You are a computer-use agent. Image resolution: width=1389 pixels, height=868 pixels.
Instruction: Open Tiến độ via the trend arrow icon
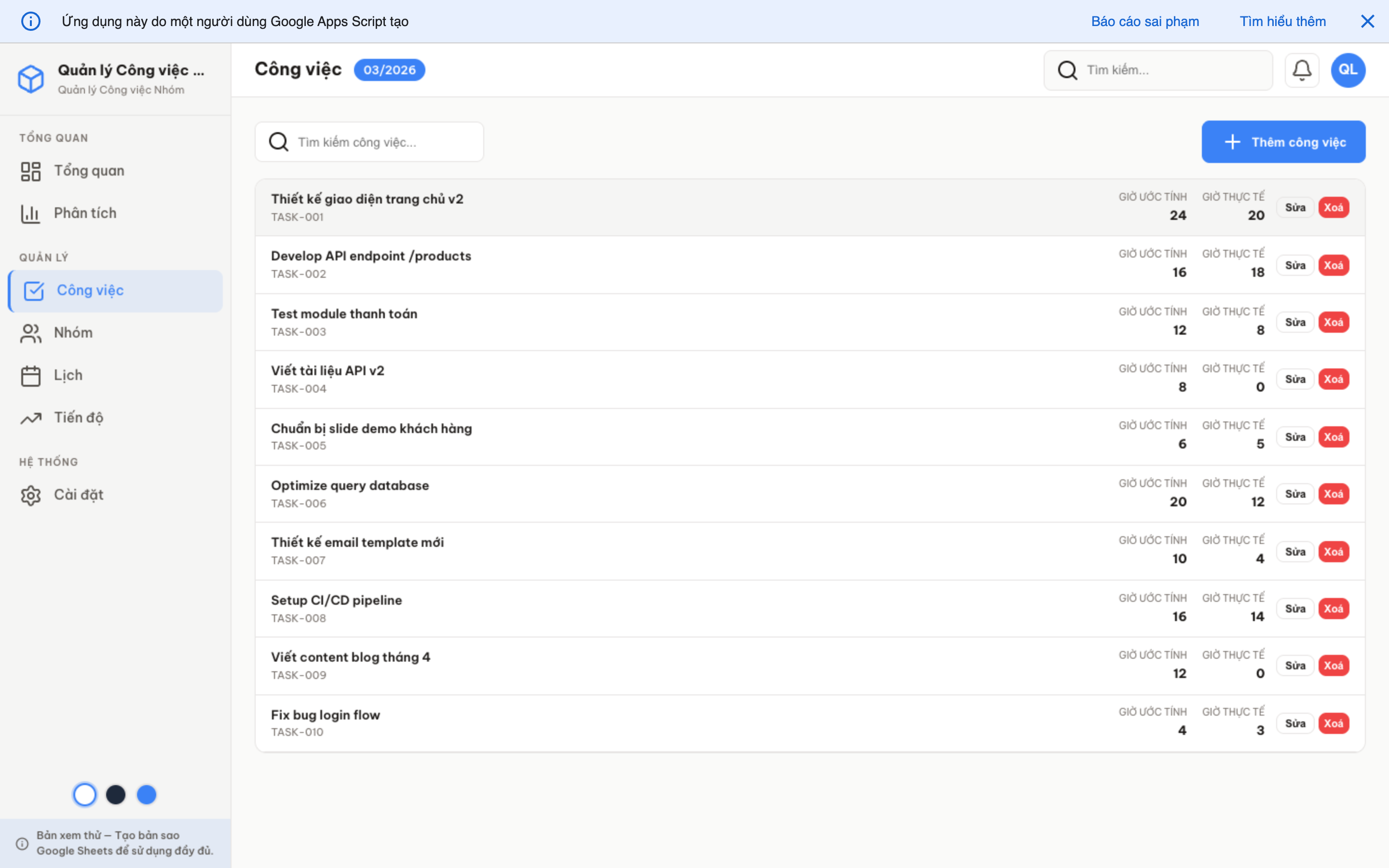click(x=31, y=417)
